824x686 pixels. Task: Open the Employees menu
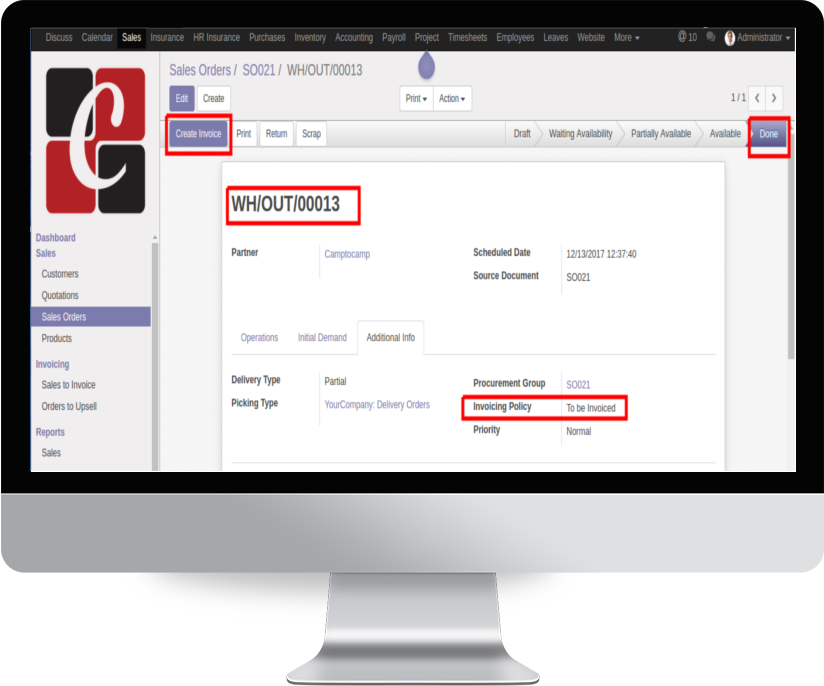(x=515, y=37)
